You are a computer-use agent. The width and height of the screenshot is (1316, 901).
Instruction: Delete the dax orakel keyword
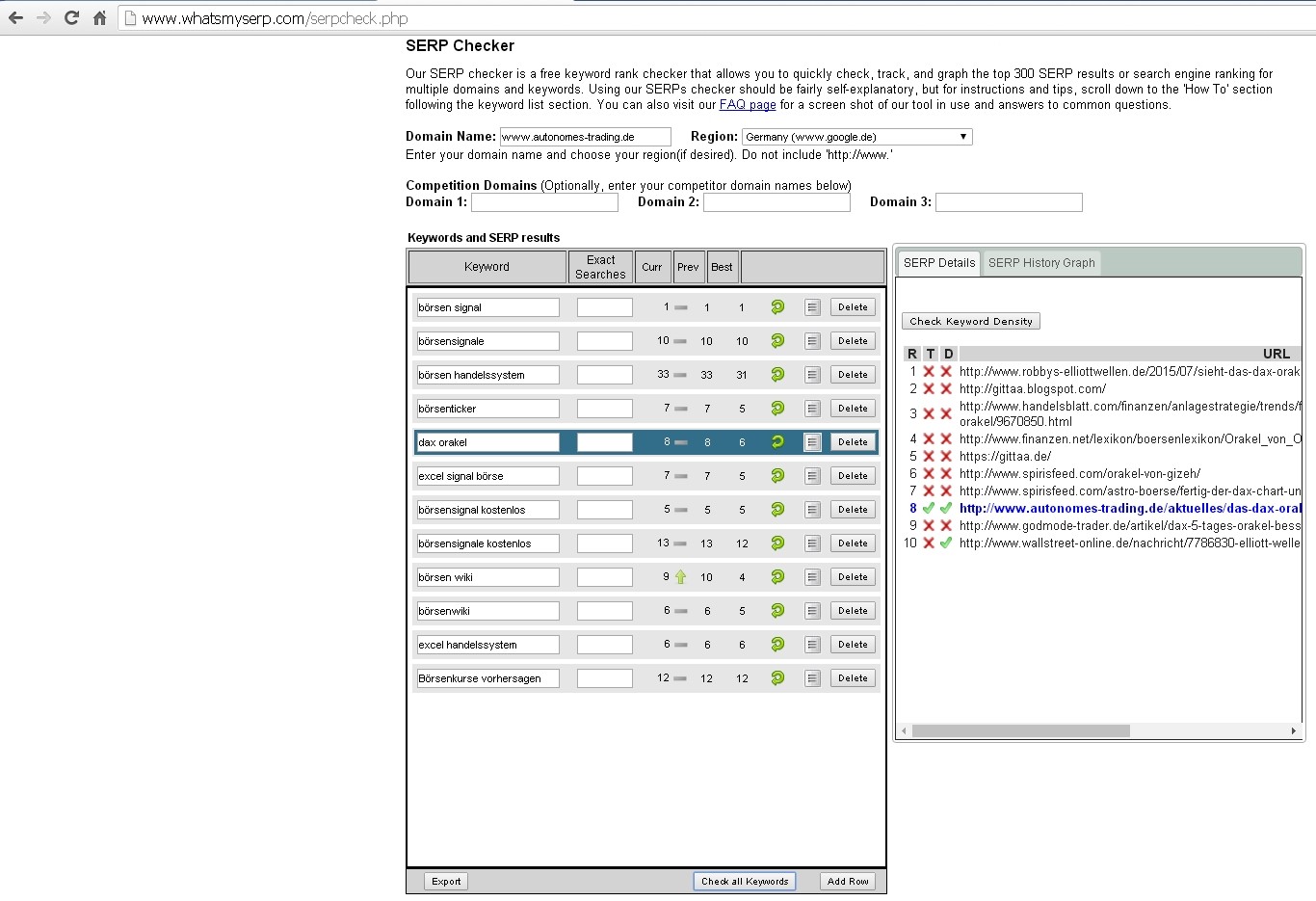coord(853,442)
